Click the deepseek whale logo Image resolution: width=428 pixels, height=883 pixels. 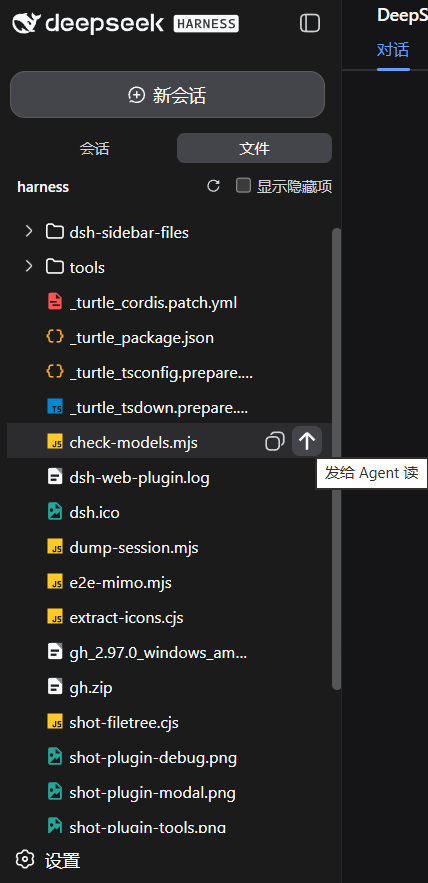(26, 24)
